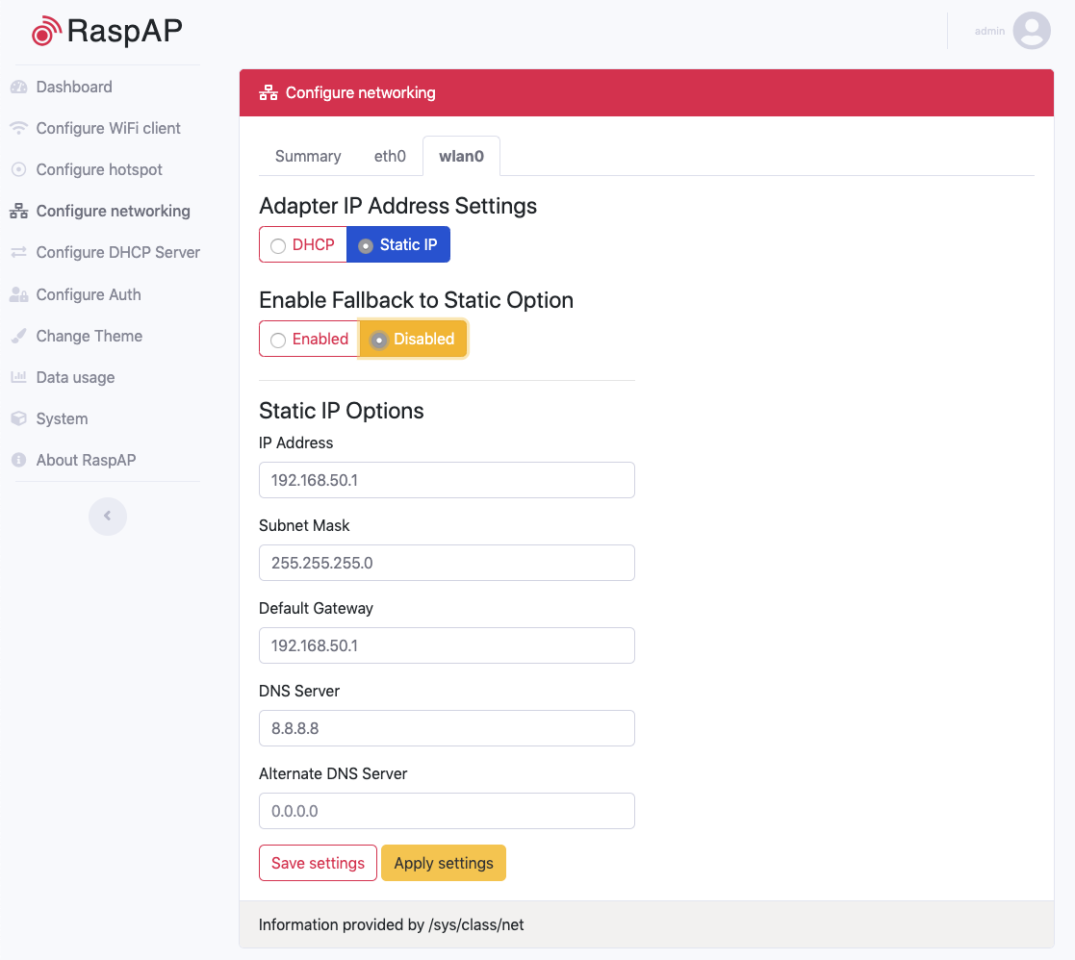Click the Save settings button

coord(318,863)
